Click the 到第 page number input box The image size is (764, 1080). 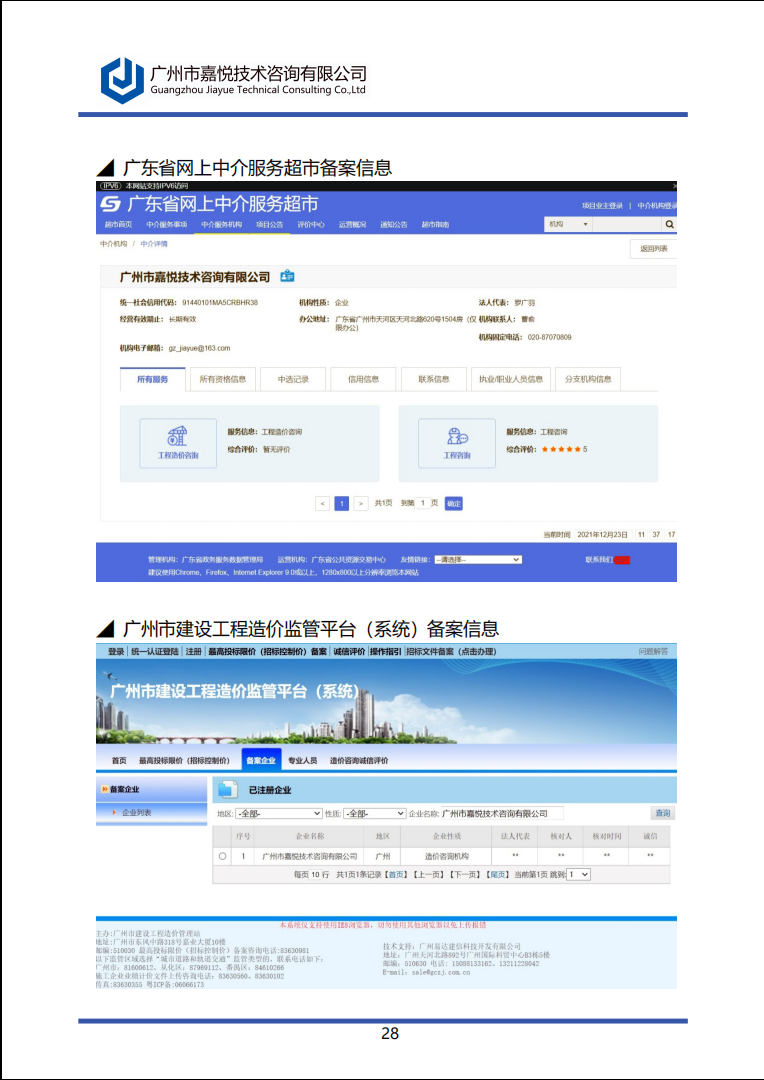pos(422,503)
